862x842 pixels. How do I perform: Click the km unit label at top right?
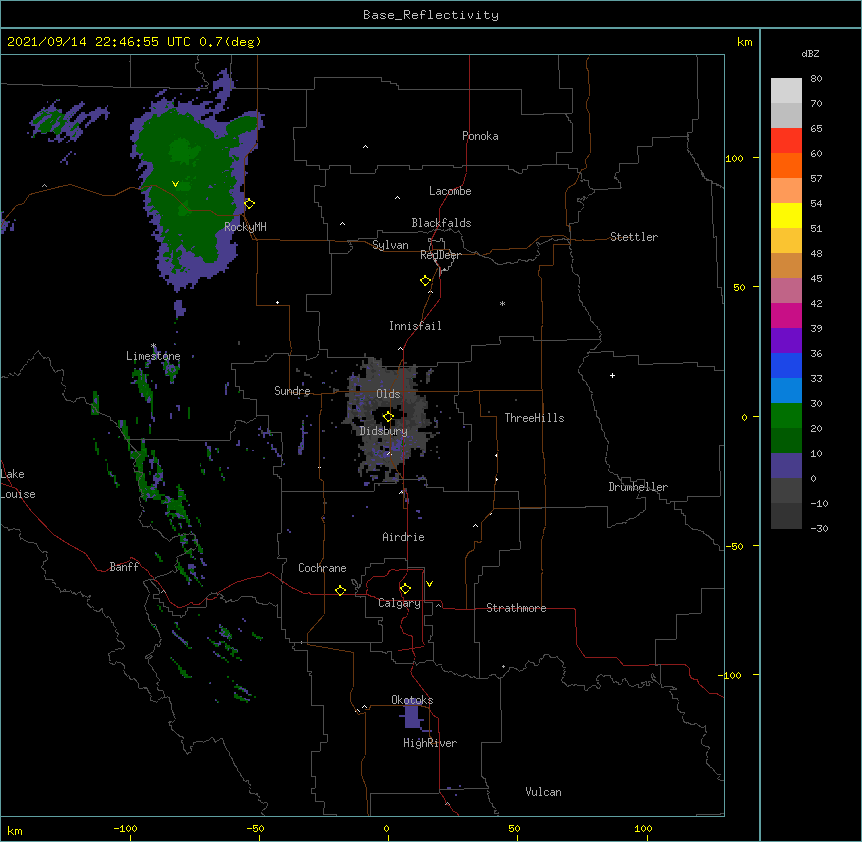pyautogui.click(x=745, y=42)
